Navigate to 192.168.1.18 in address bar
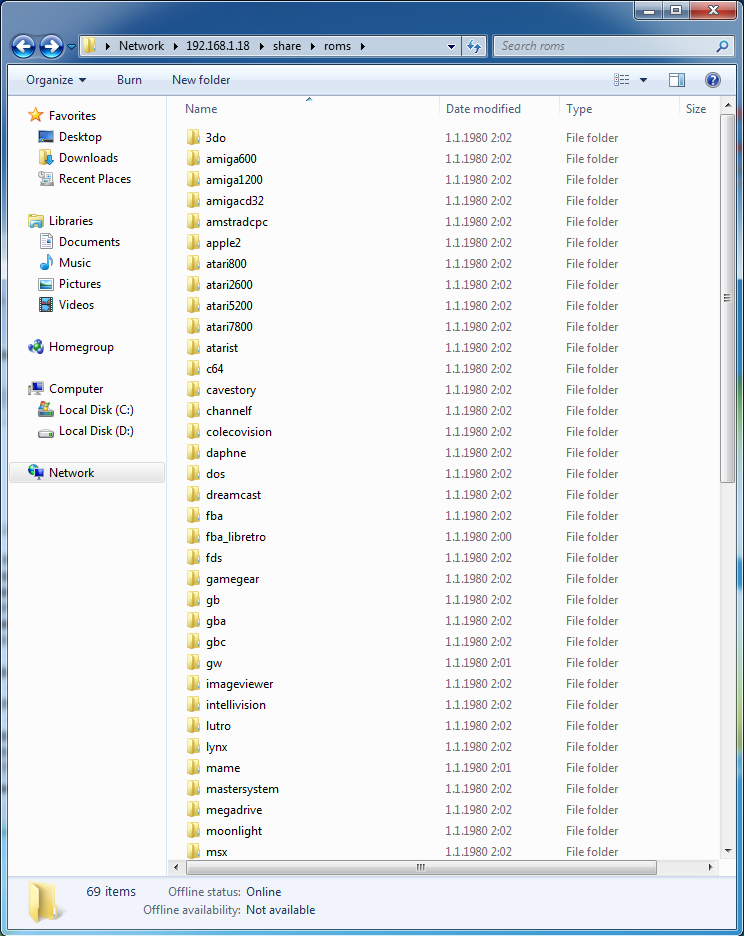This screenshot has width=745, height=936. click(218, 46)
